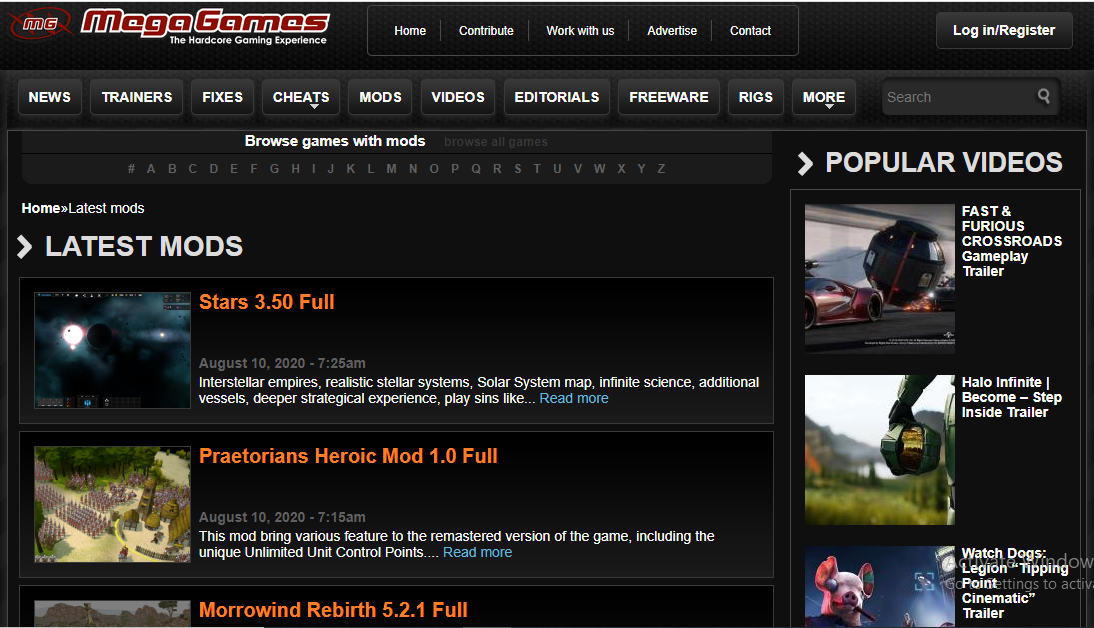Open the RIGS section
The image size is (1094, 628).
tap(755, 97)
